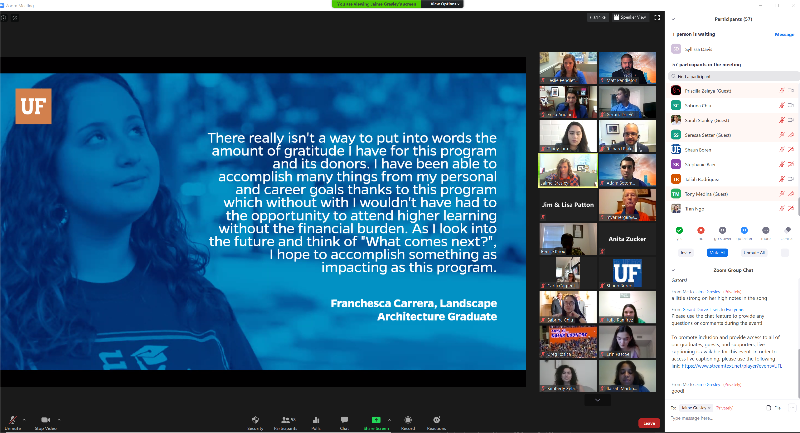This screenshot has width=800, height=433.
Task: Collapse the Participants panel chevron
Action: click(x=673, y=19)
